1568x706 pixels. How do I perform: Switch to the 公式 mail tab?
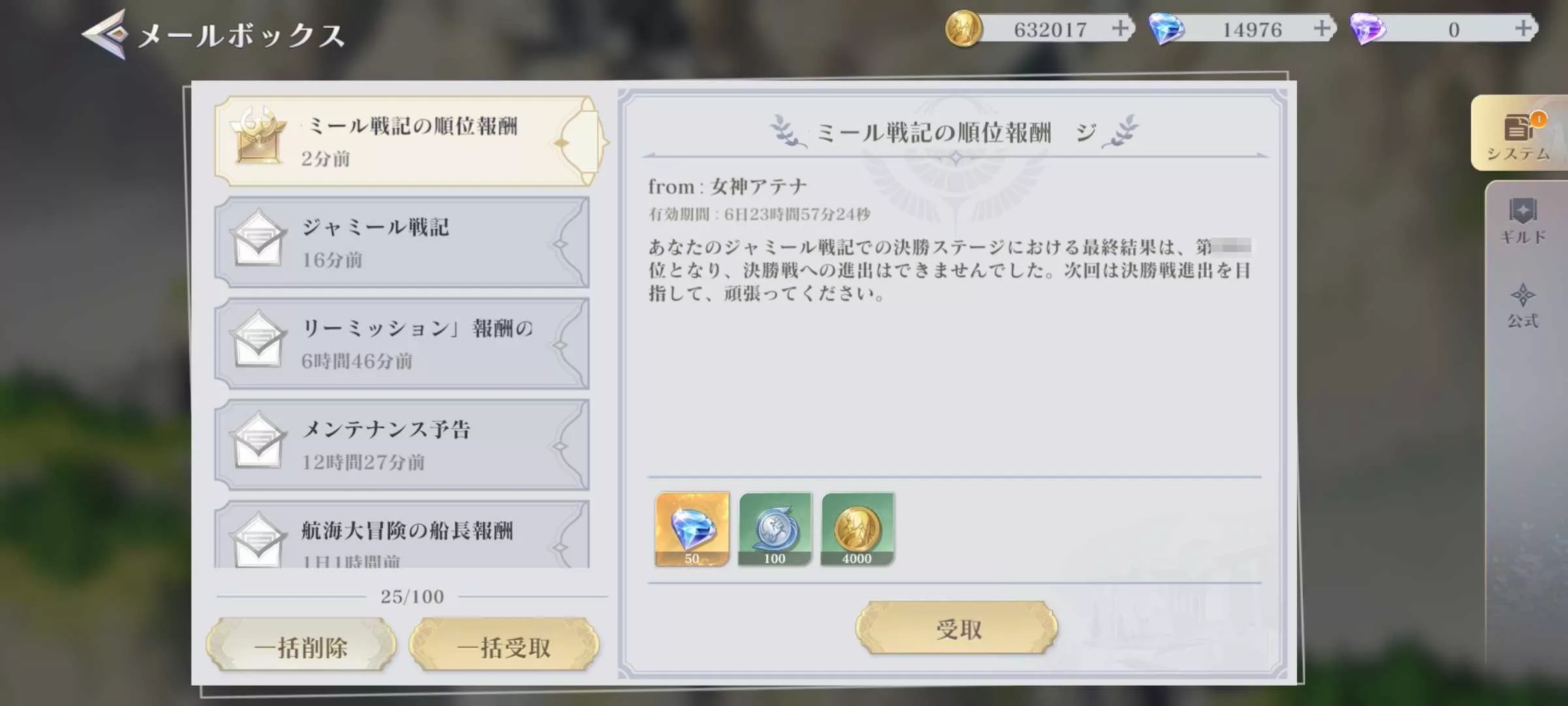tap(1524, 306)
